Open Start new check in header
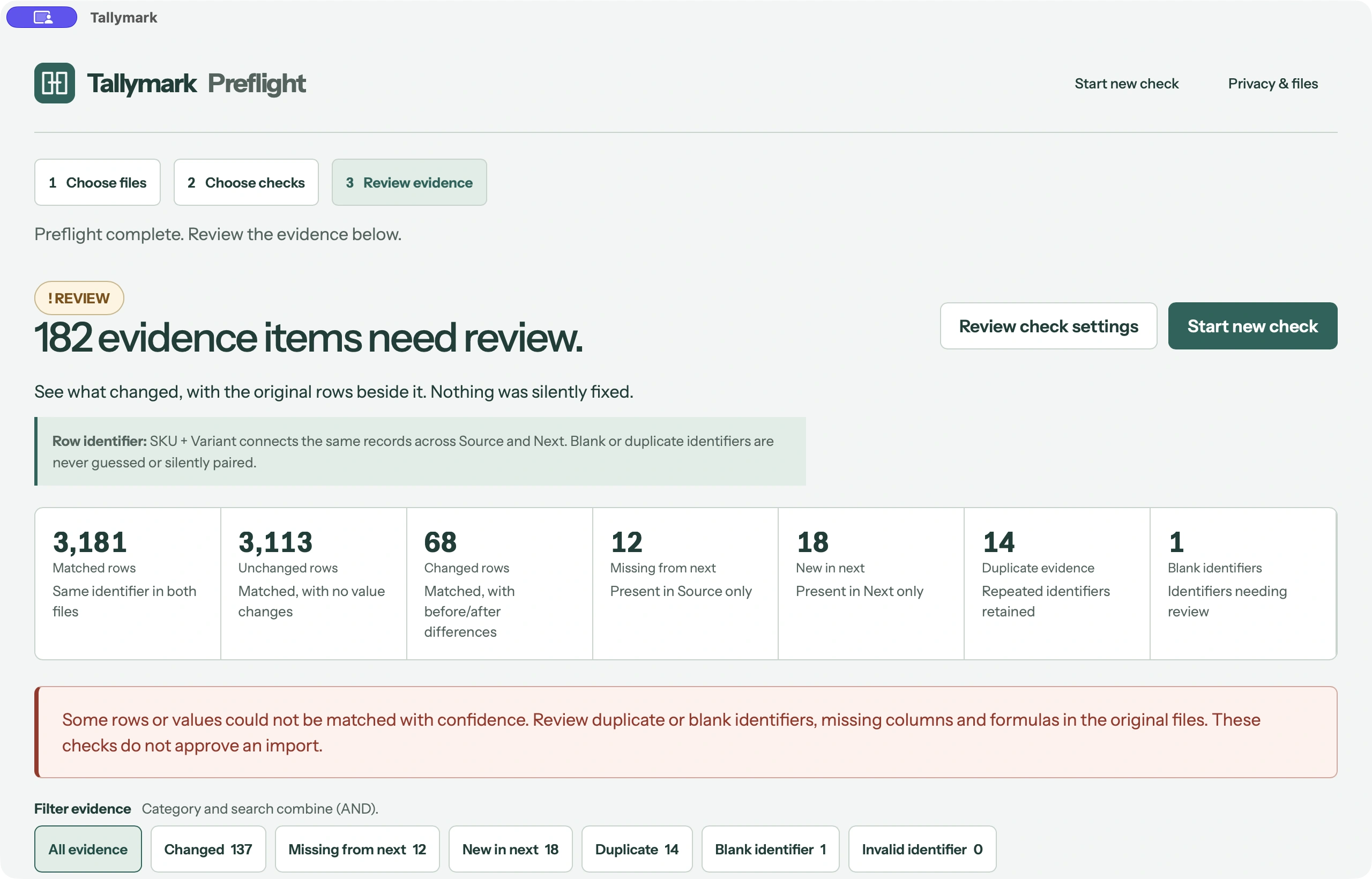Viewport: 1372px width, 879px height. [1126, 84]
